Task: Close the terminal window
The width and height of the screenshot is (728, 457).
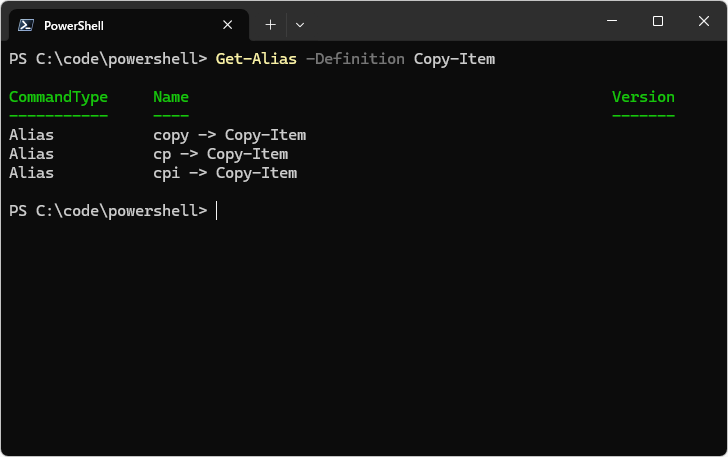Action: 703,21
